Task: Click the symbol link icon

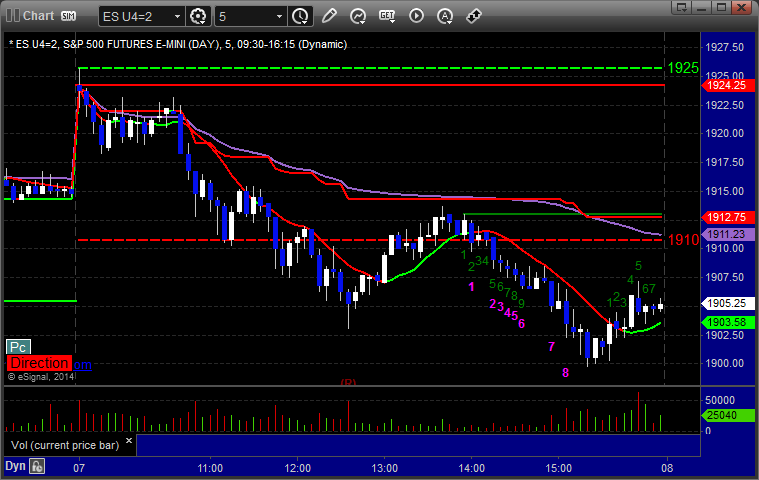Action: tap(474, 16)
